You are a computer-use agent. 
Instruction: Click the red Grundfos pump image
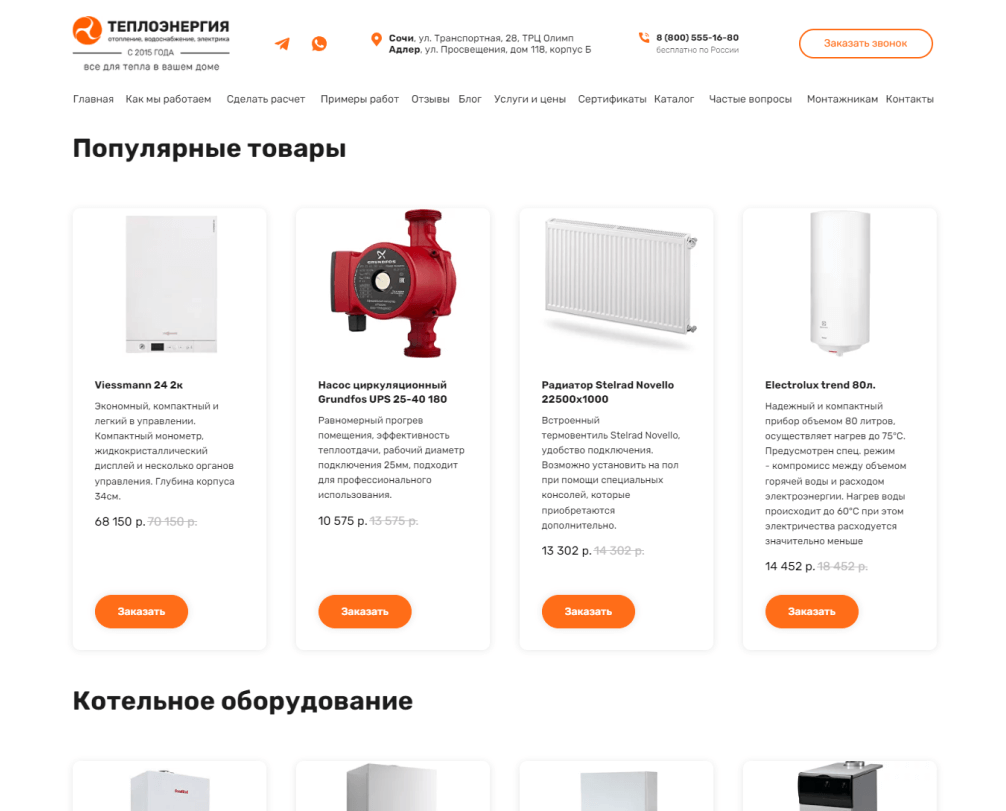tap(393, 283)
